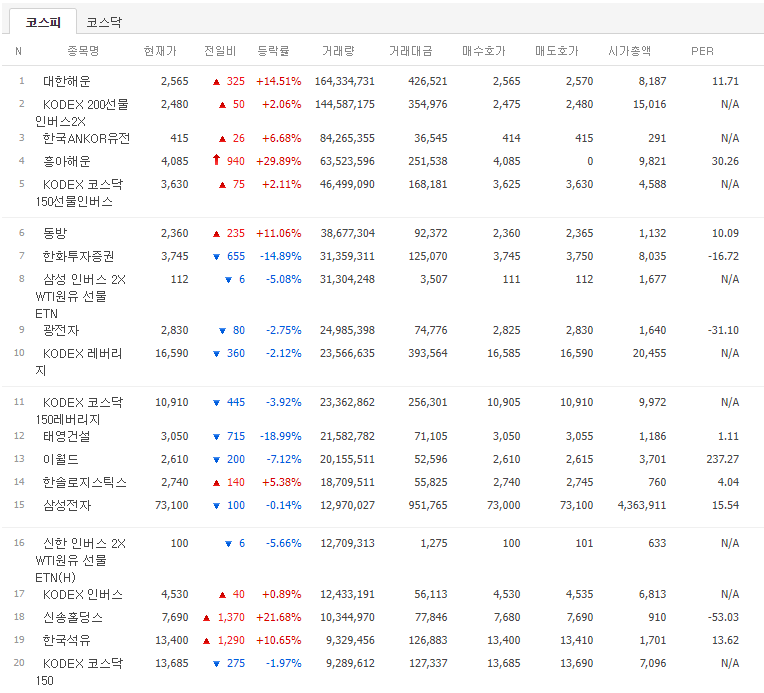Switch to the 코스피 tab
Screen dimensions: 764x693
tap(43, 22)
